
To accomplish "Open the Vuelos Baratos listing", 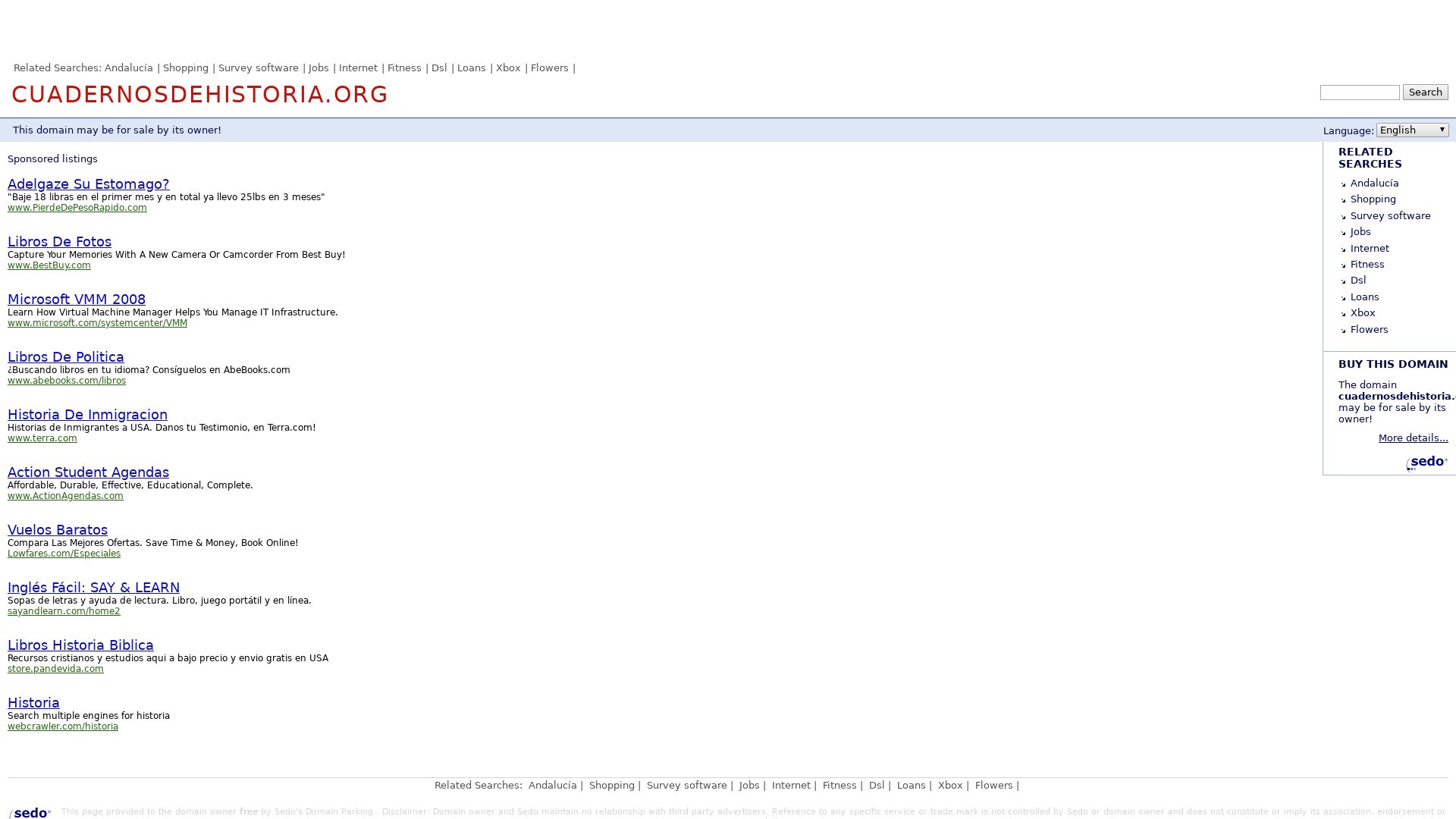I will click(58, 530).
